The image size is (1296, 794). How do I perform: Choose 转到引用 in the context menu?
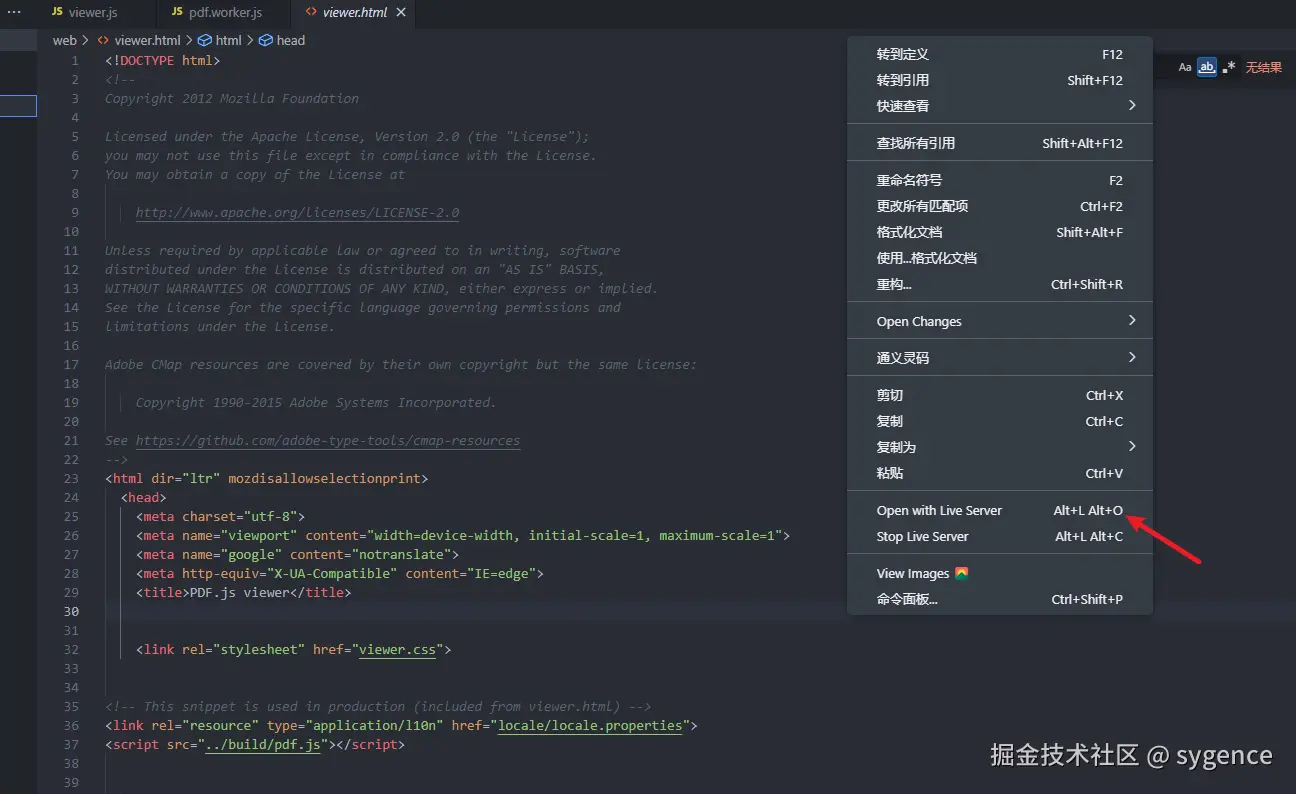point(1000,80)
